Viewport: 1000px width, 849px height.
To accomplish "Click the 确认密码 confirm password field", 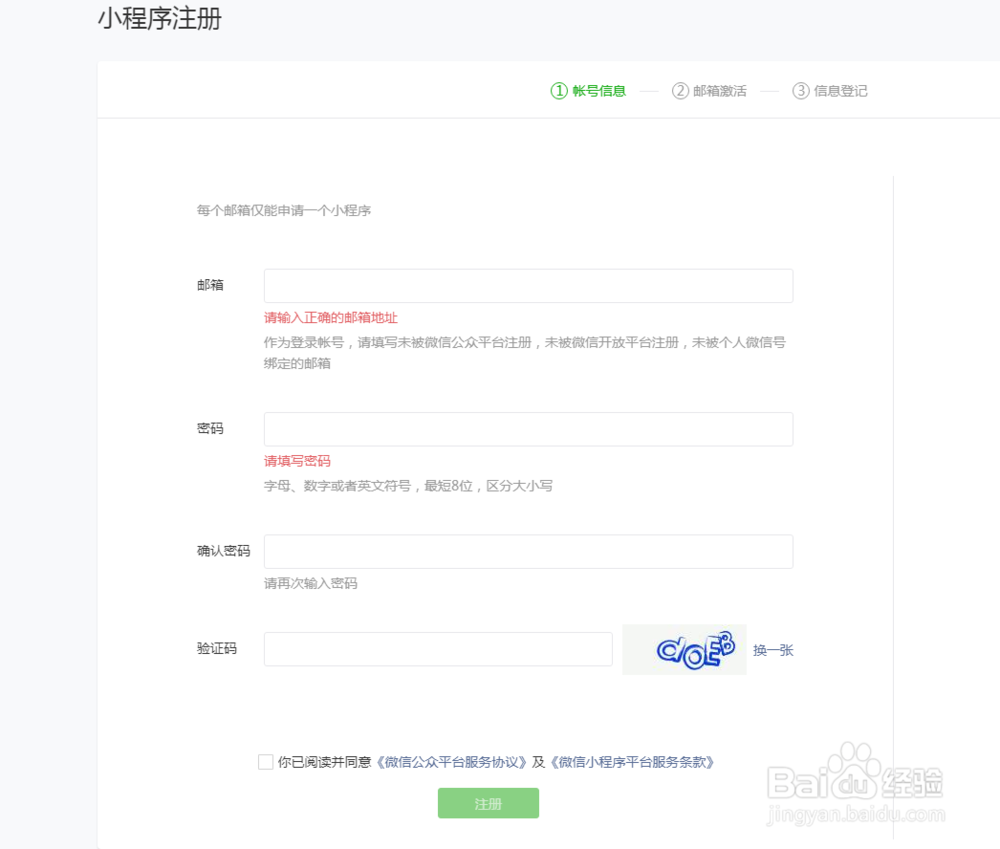I will 528,552.
